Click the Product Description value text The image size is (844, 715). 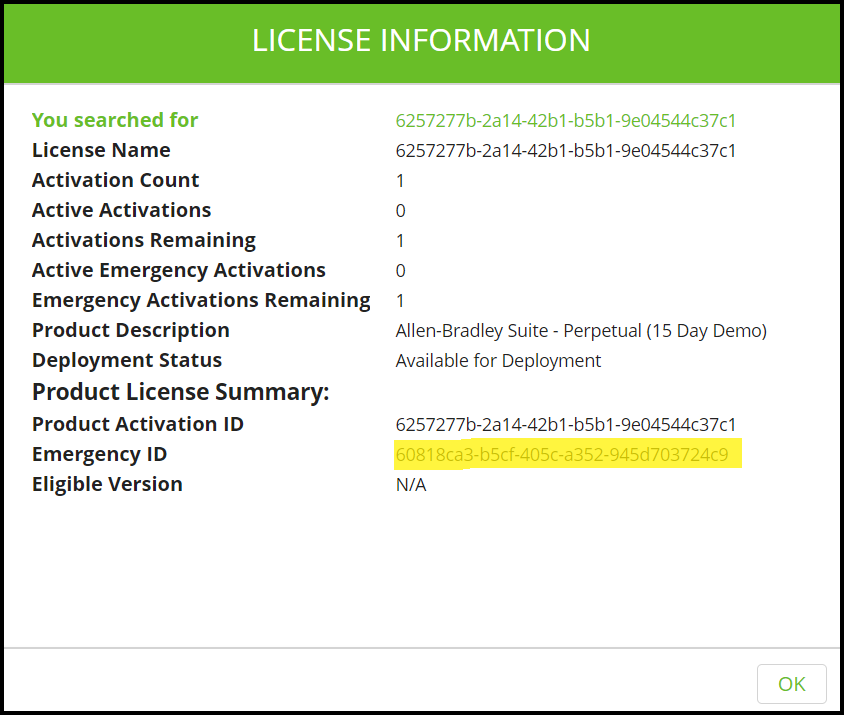click(x=581, y=331)
